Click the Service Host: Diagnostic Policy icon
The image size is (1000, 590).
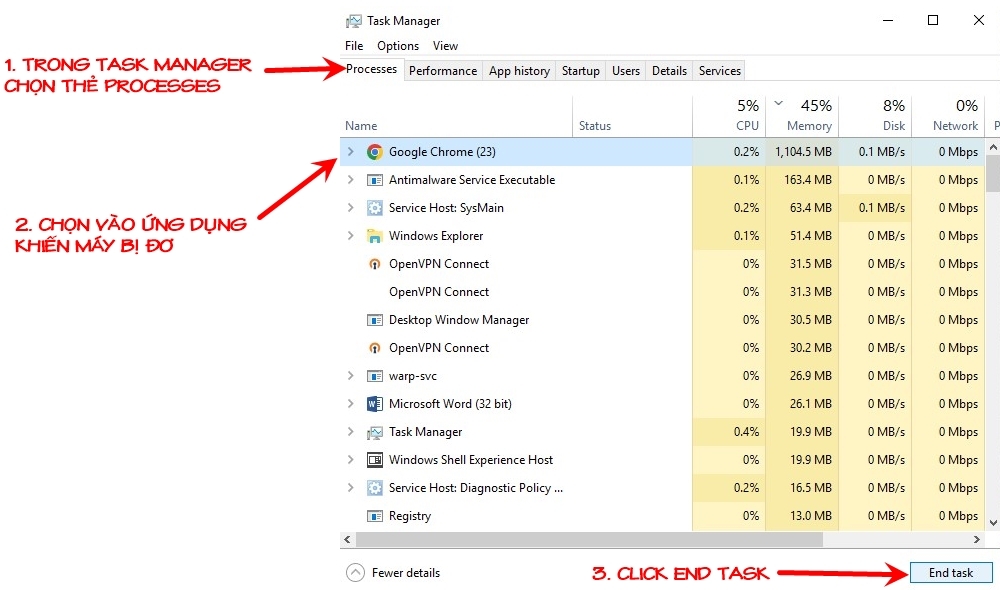pyautogui.click(x=375, y=488)
